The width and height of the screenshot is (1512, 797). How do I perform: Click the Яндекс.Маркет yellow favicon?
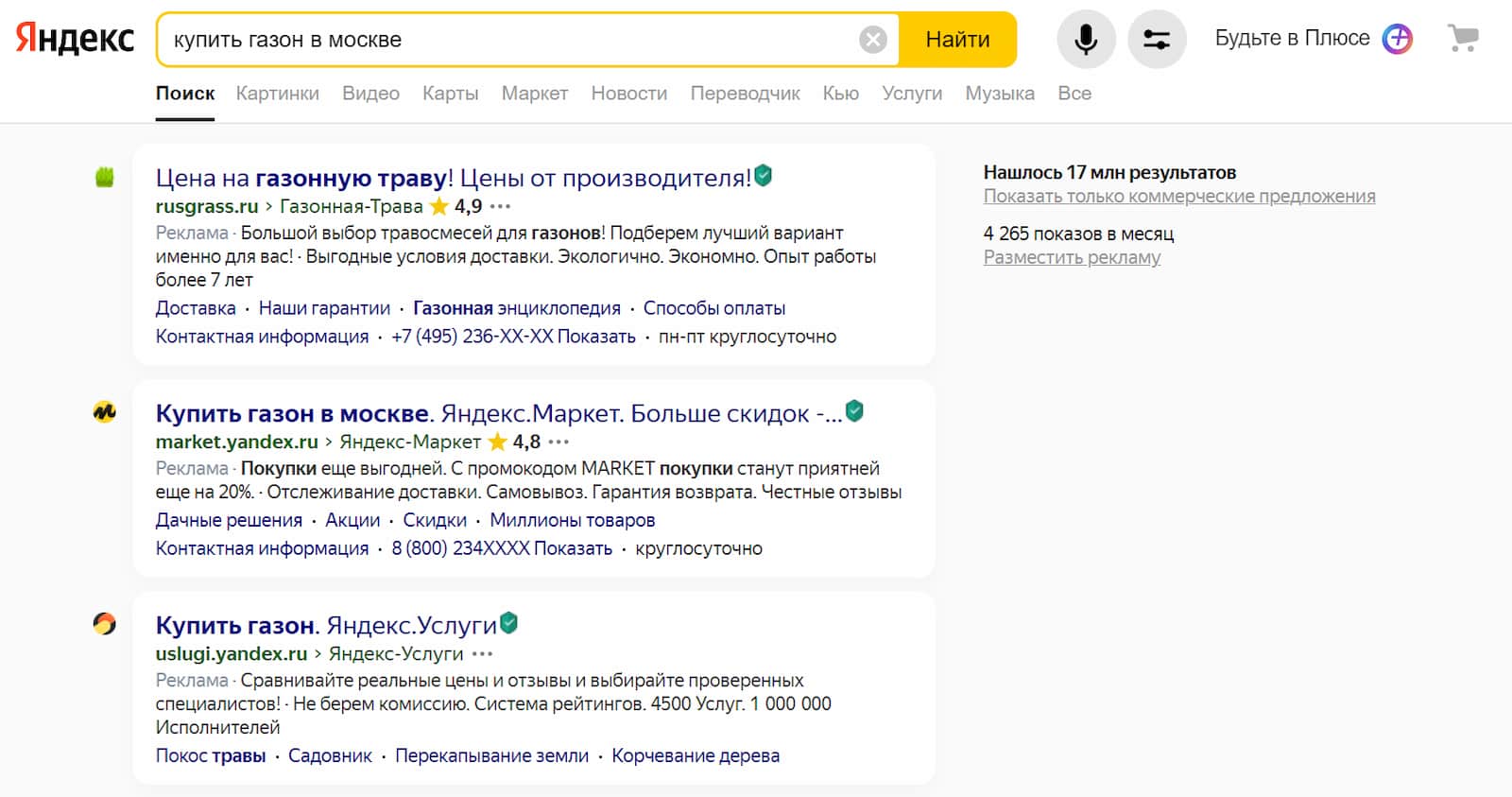point(105,412)
